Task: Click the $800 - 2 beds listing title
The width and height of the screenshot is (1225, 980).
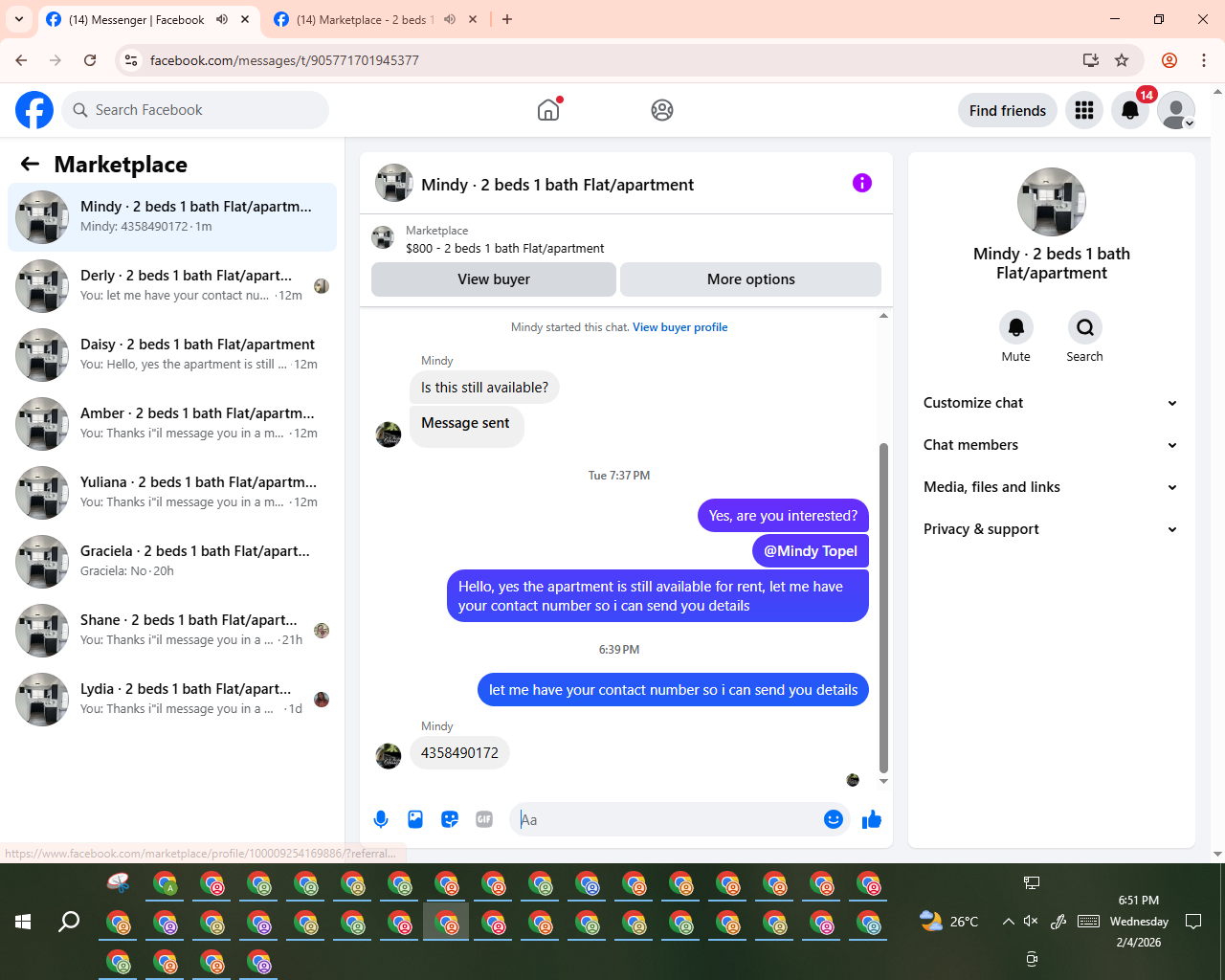Action: coord(505,248)
